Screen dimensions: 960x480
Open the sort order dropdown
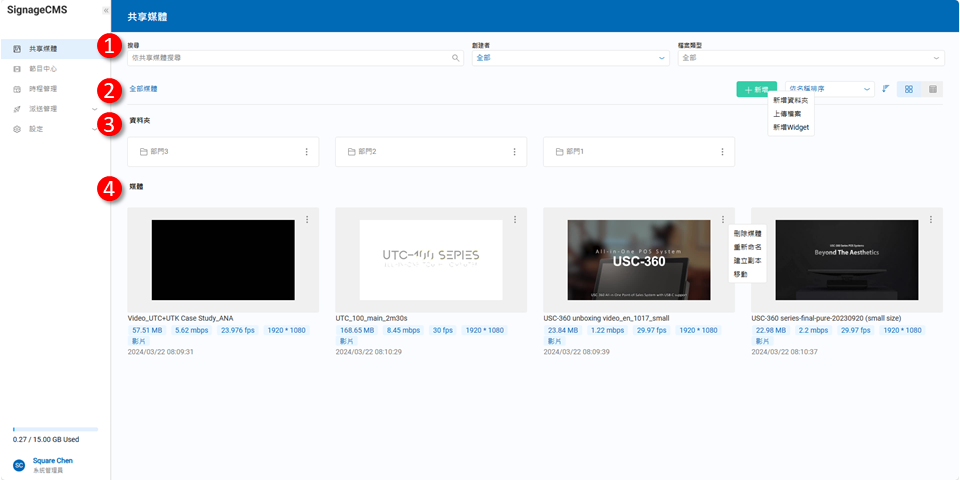click(829, 89)
